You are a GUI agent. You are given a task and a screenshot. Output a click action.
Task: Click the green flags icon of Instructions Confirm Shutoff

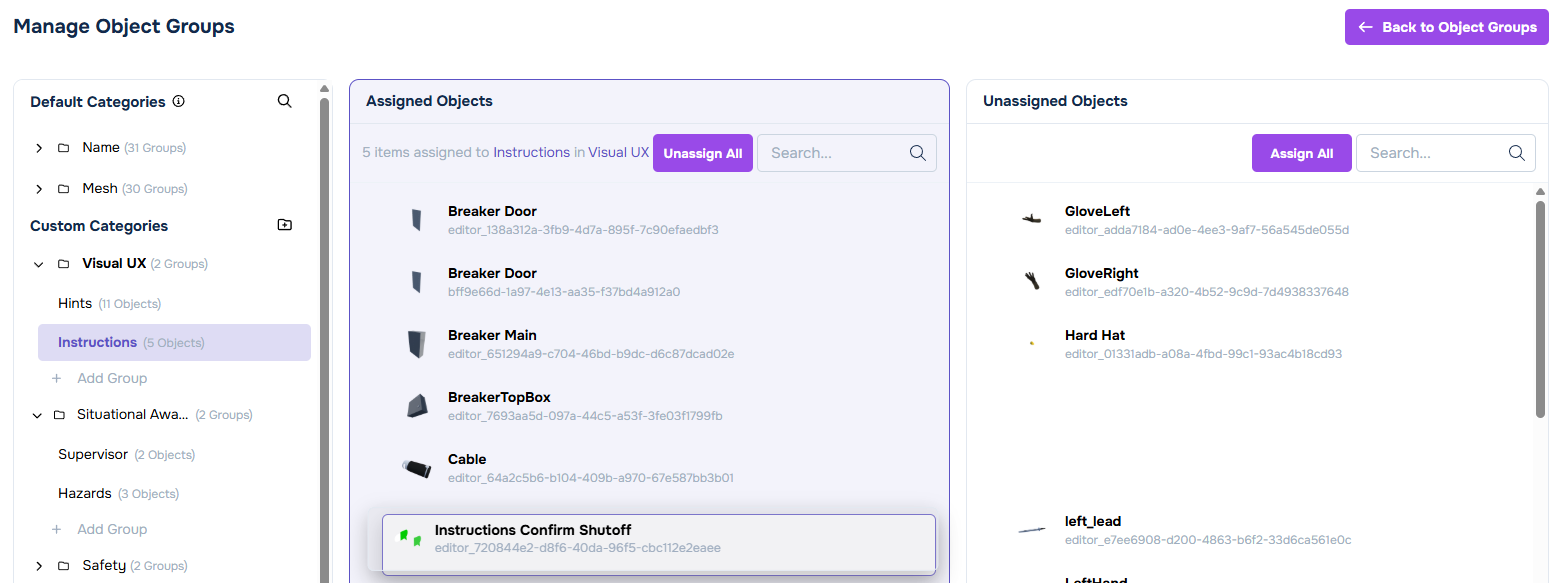pos(410,538)
